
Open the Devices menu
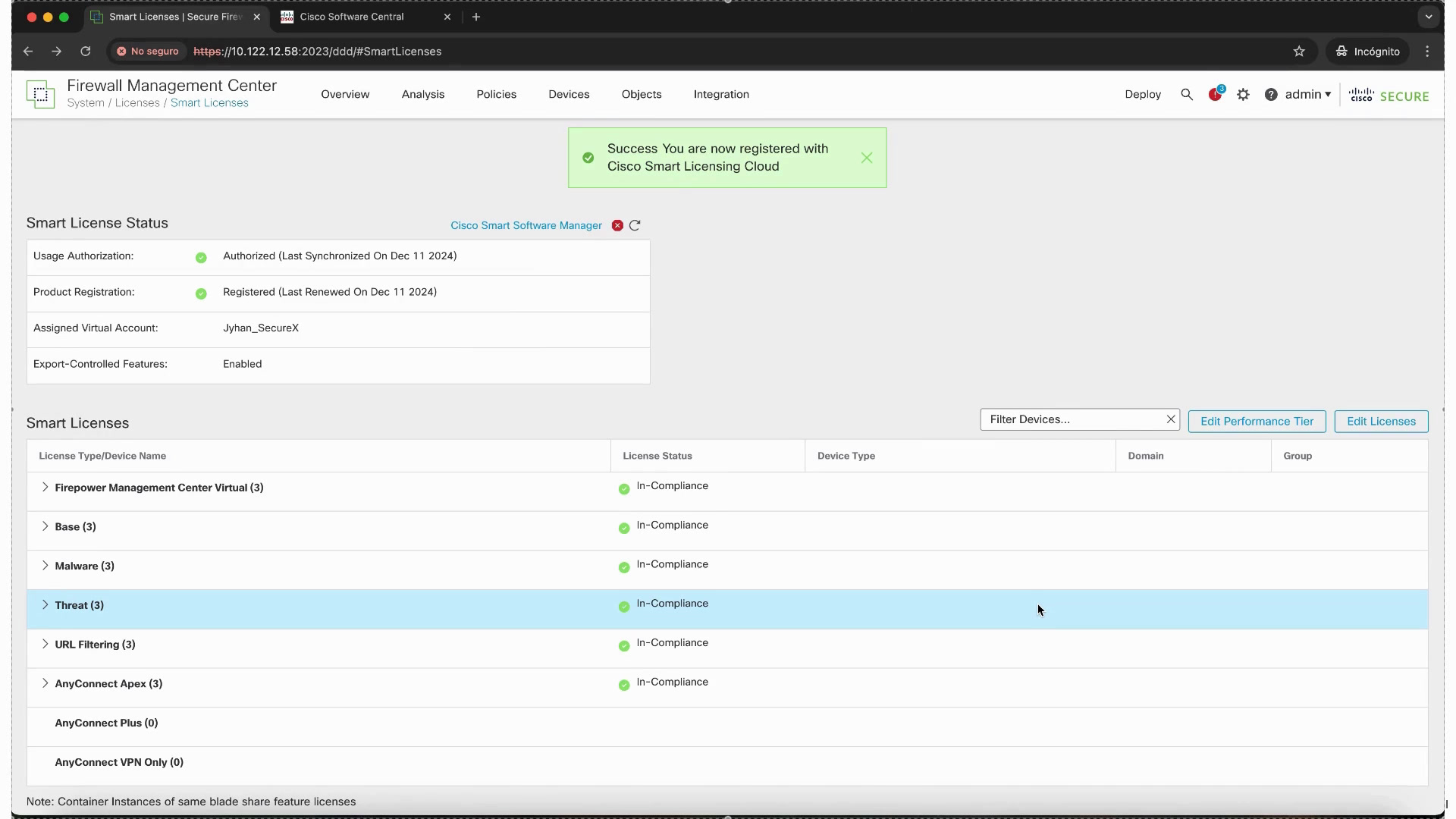(x=569, y=94)
